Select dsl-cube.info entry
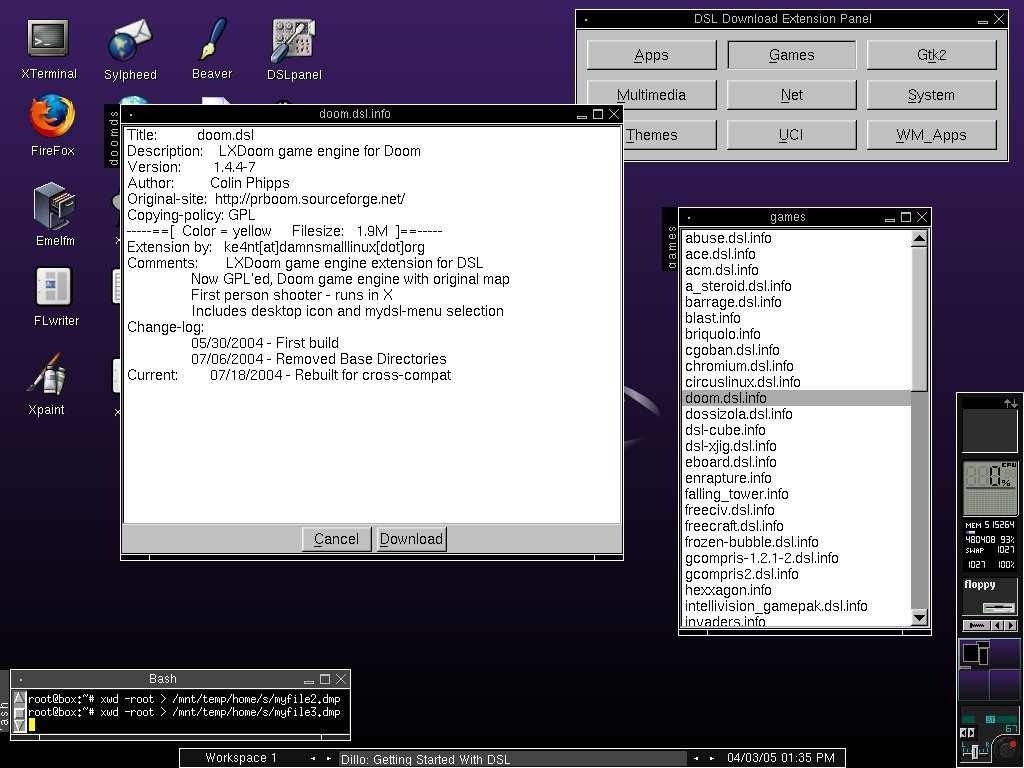 [795, 430]
